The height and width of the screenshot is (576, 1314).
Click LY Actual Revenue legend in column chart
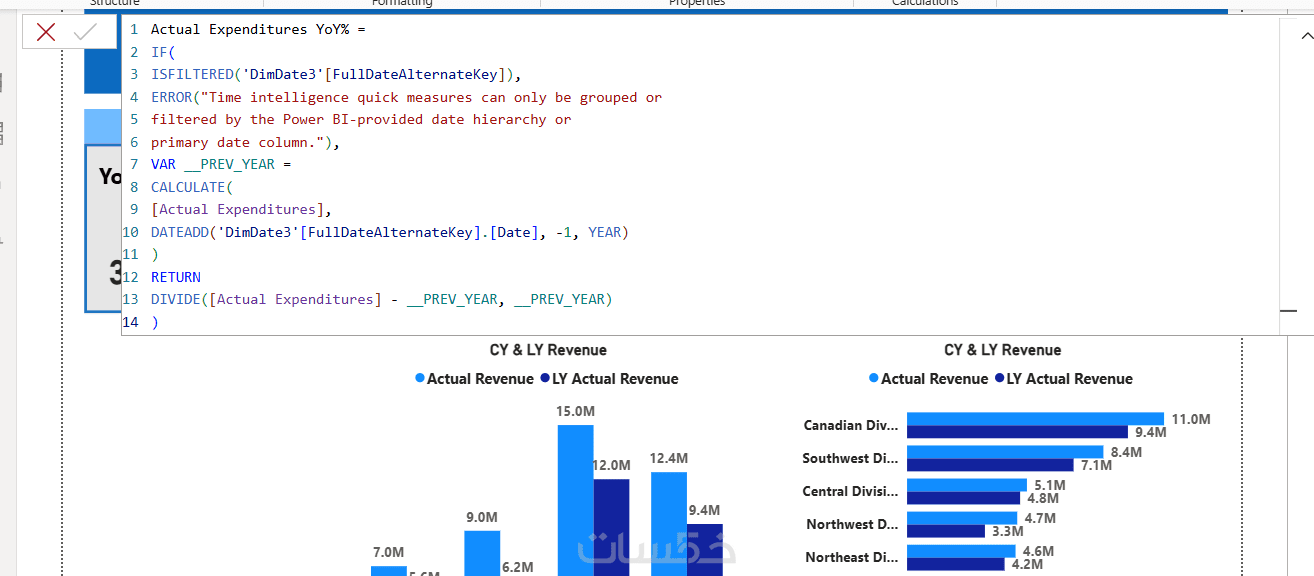pos(608,379)
